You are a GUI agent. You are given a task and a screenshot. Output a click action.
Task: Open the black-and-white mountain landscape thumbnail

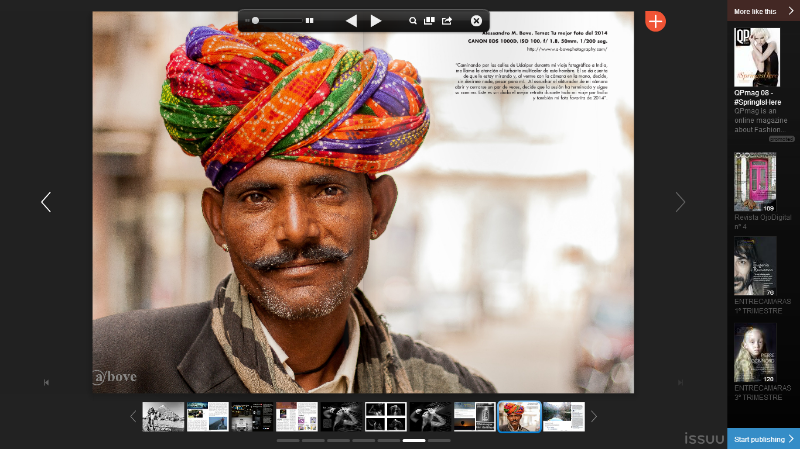pos(163,416)
